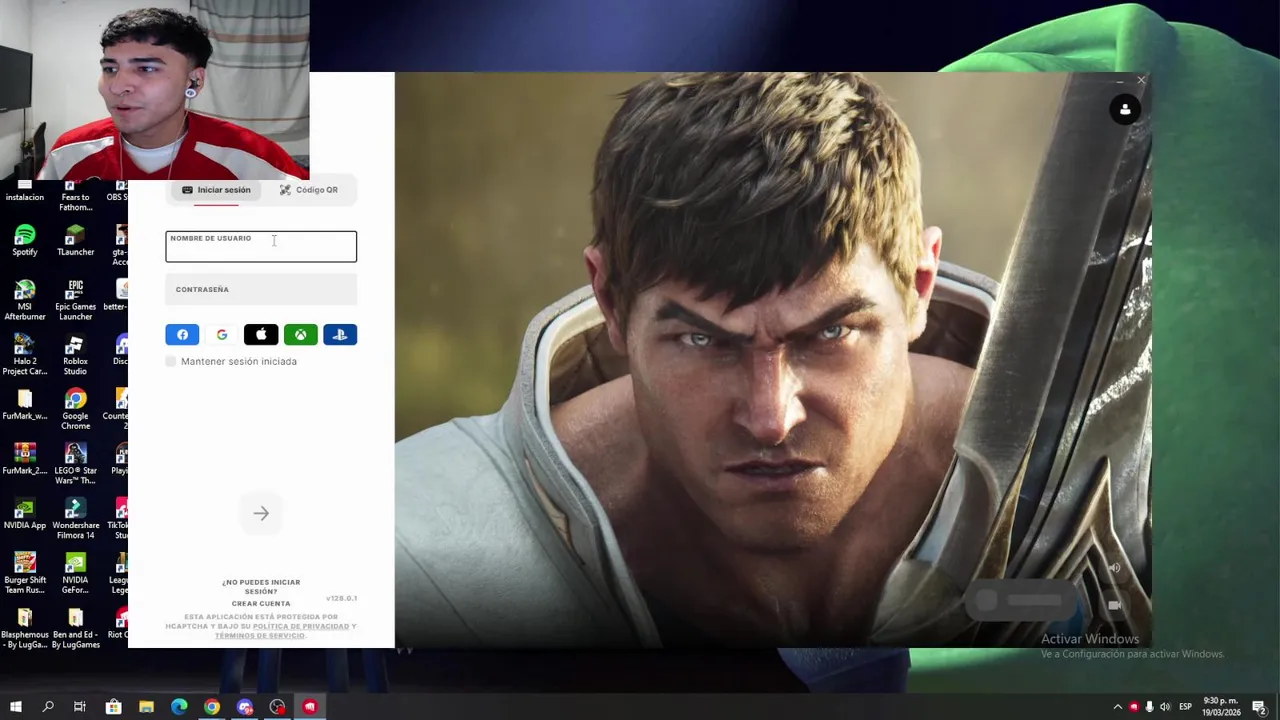1280x720 pixels.
Task: Toggle the background video camera icon
Action: point(1115,605)
